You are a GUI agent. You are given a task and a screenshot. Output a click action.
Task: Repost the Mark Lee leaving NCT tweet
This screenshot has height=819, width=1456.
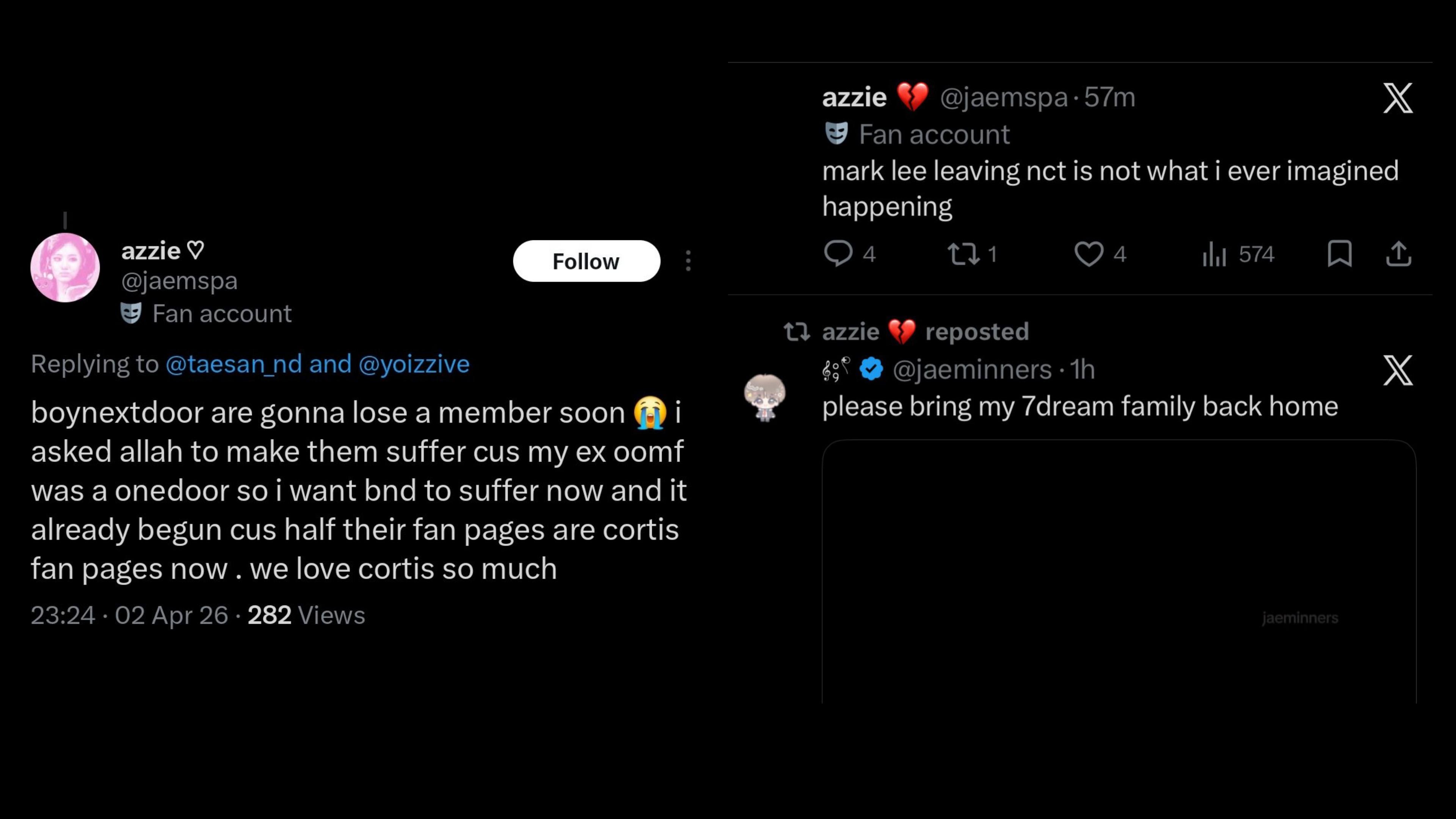pyautogui.click(x=963, y=254)
